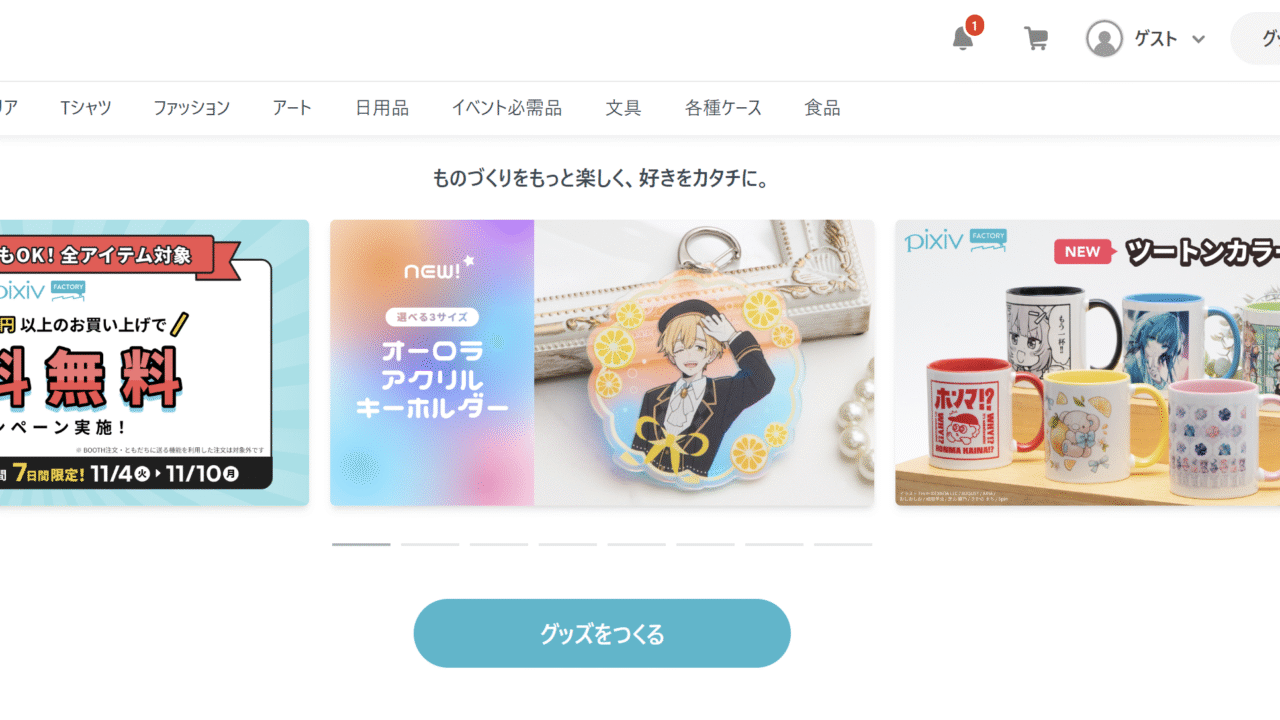Select the アート category tab
The width and height of the screenshot is (1280, 720).
point(292,108)
